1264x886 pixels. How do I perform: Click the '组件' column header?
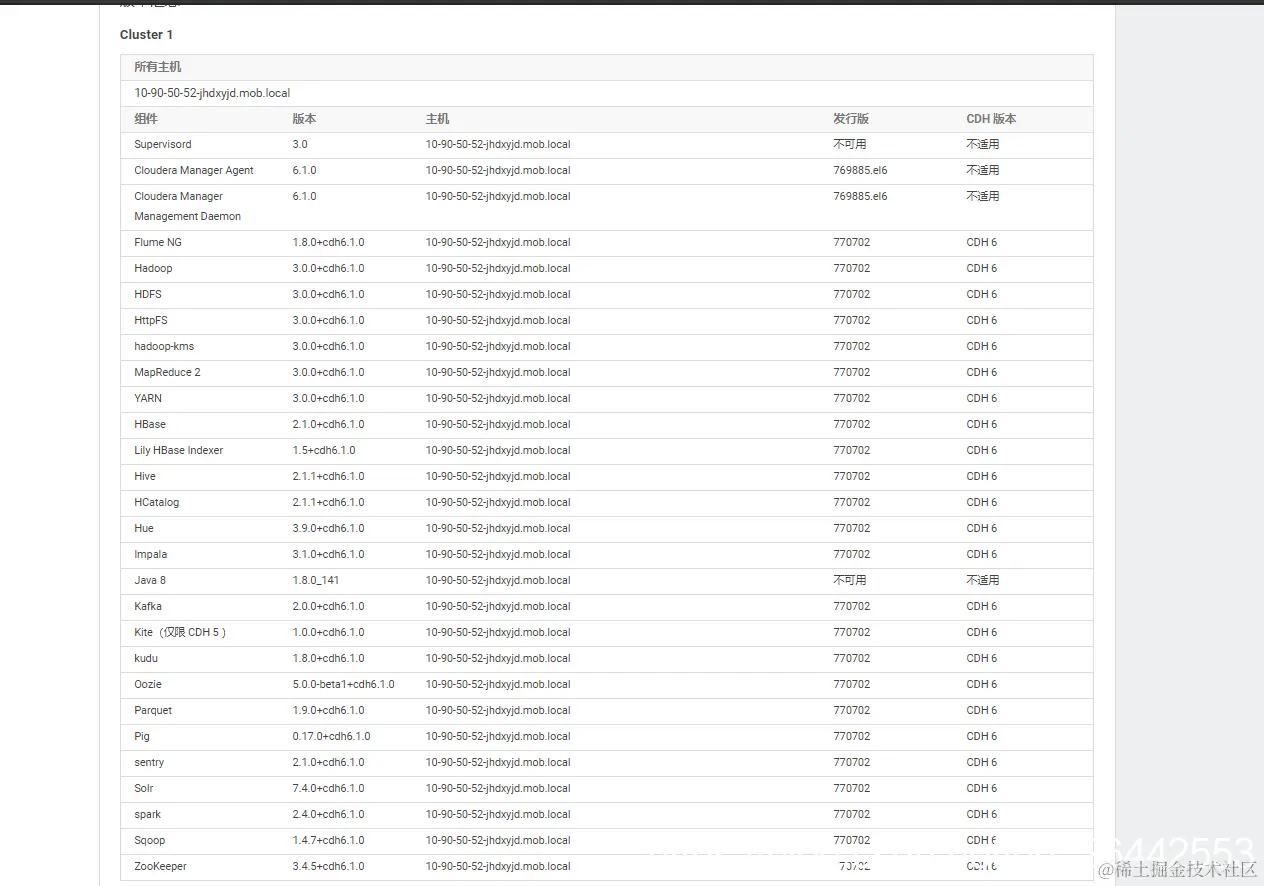146,119
